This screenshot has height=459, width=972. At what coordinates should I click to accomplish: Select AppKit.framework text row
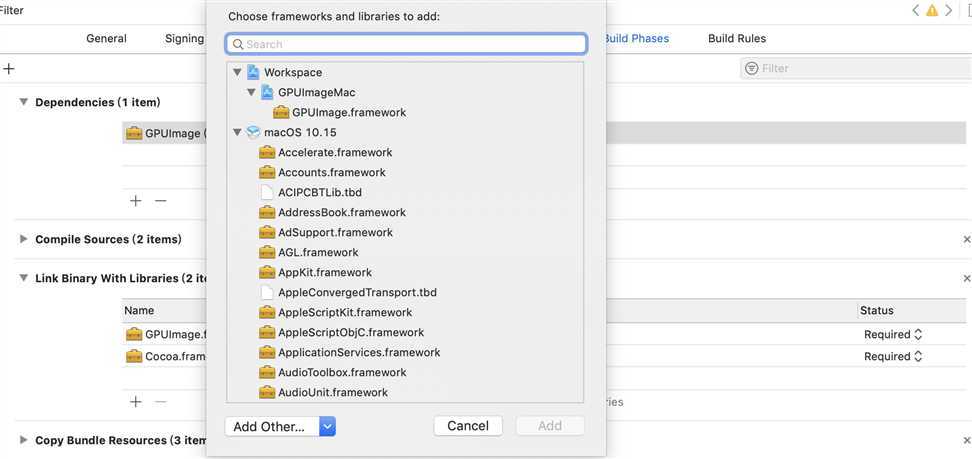[x=325, y=272]
